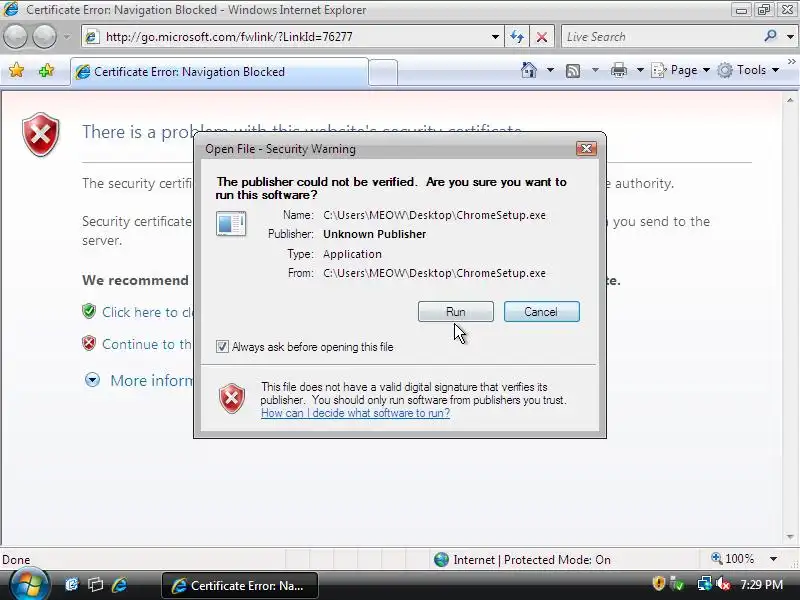Click the browser Back arrow button
The width and height of the screenshot is (800, 600).
coord(15,37)
